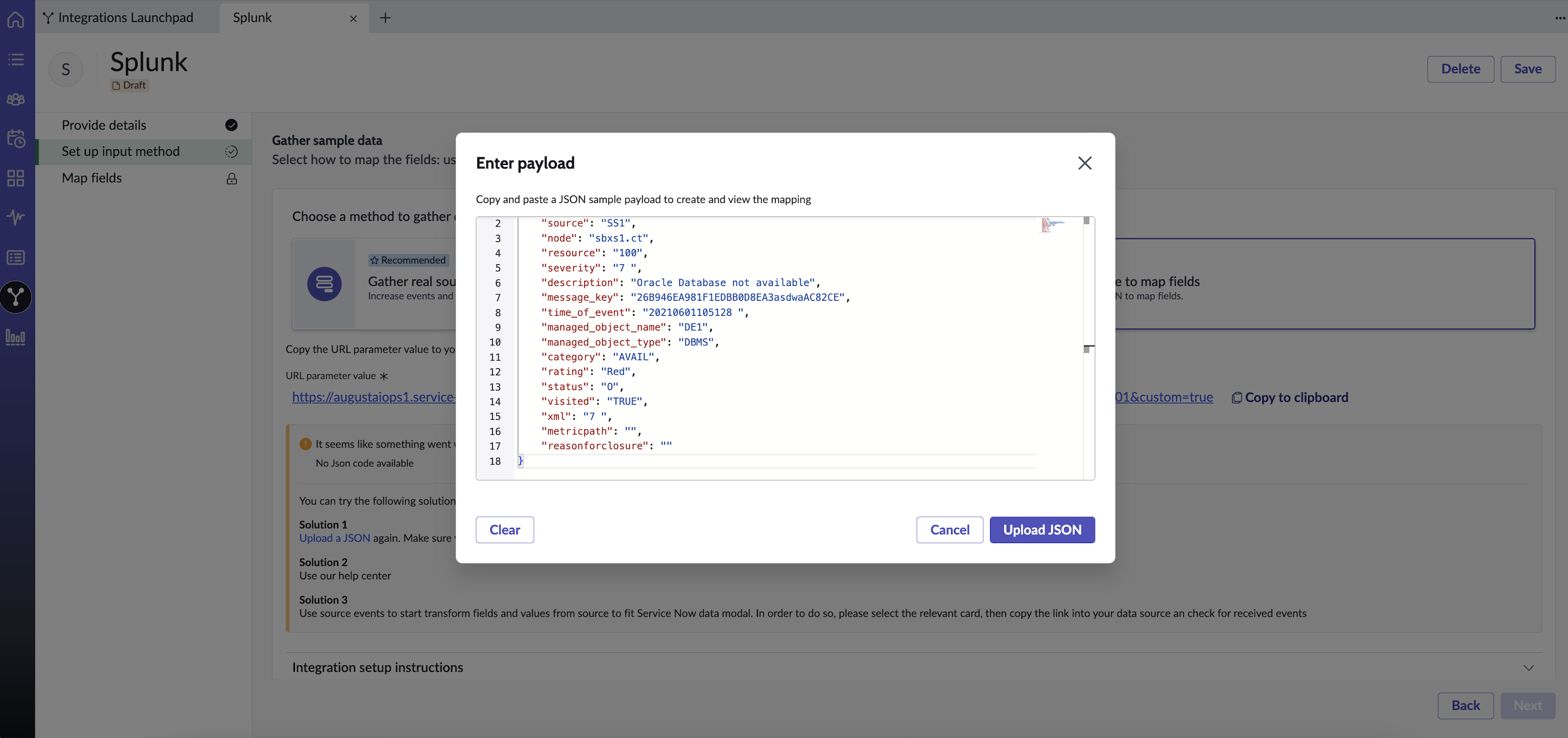Open the Set up input method step
Screen dimensions: 1568x738
tap(144, 151)
